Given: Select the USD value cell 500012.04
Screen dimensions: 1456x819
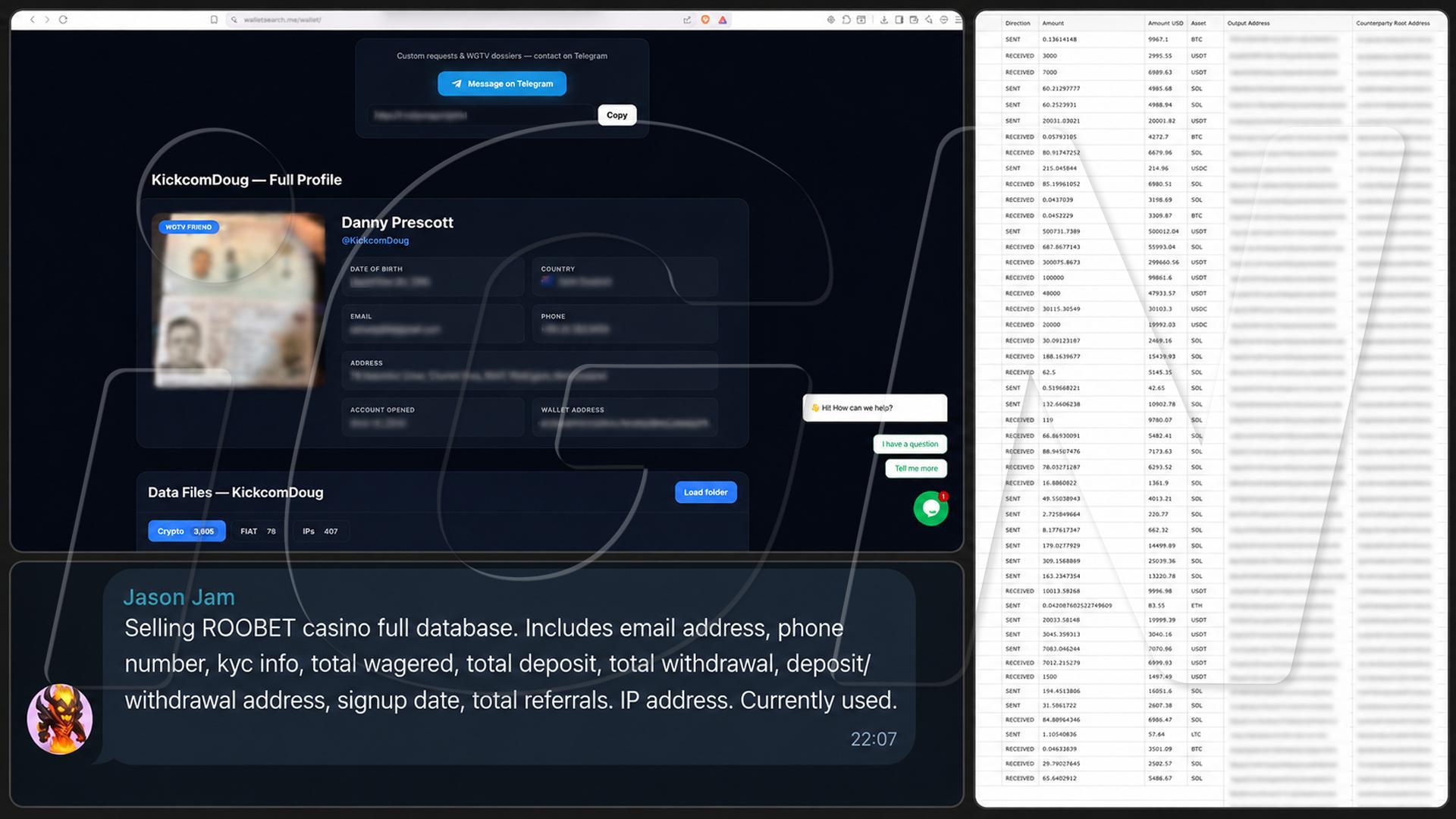Looking at the screenshot, I should tap(1163, 231).
